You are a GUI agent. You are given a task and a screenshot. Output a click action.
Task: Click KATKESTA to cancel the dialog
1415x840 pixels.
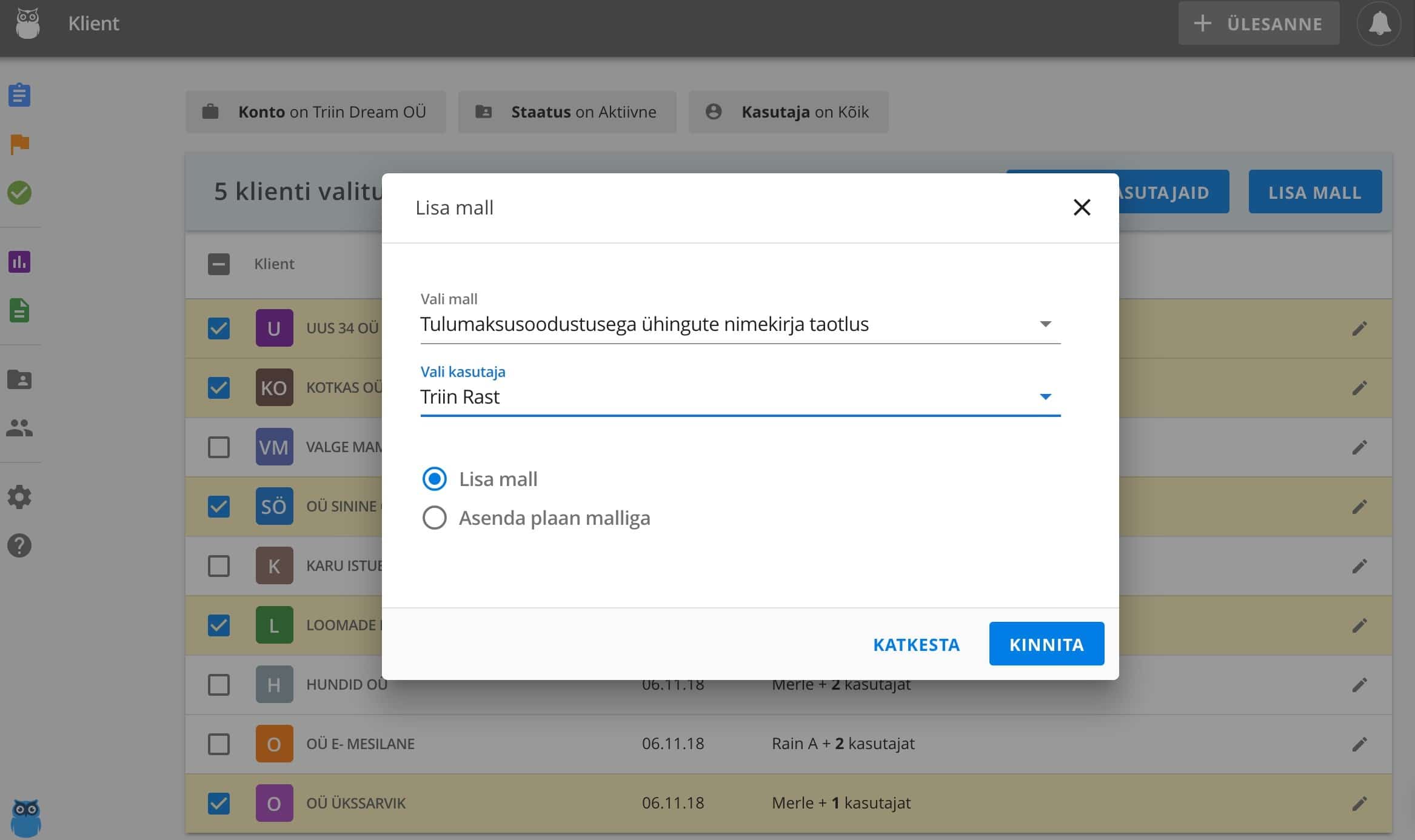click(x=916, y=644)
